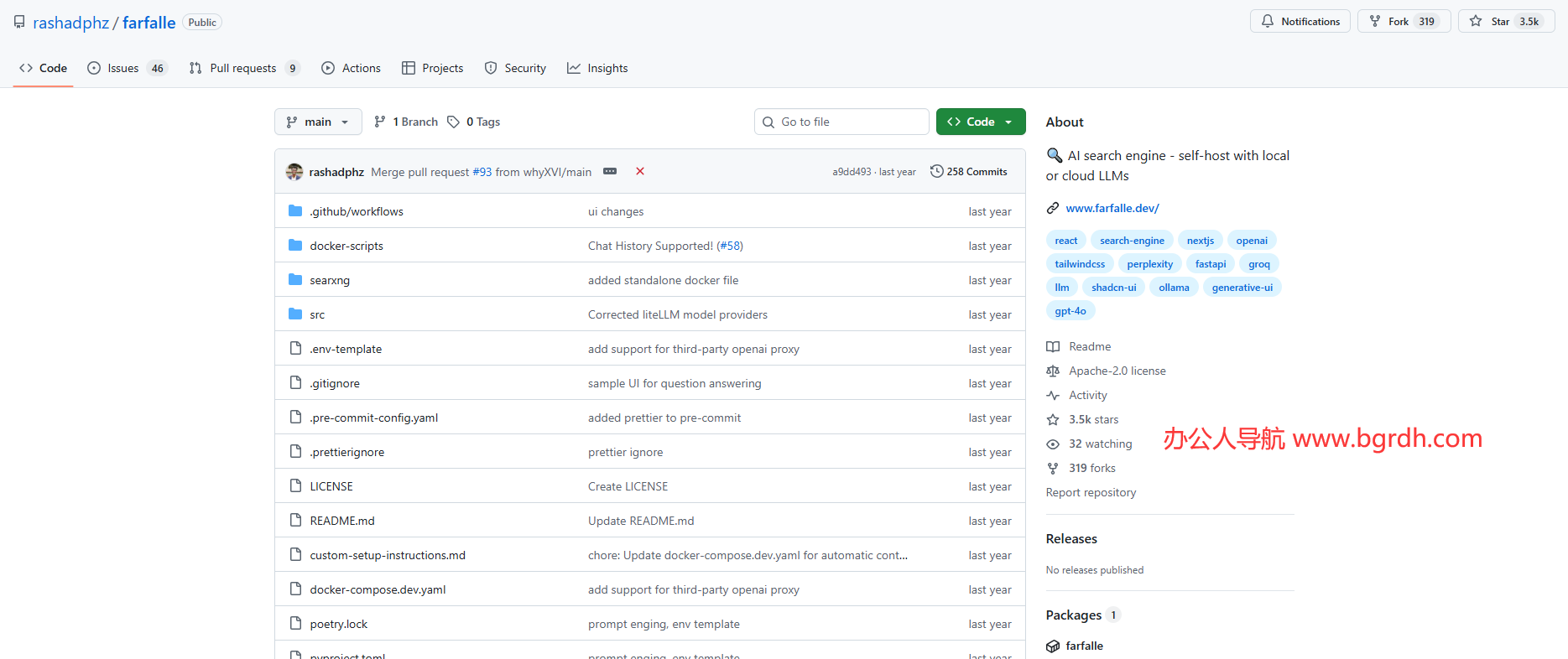Click the search-engine topic tag
This screenshot has width=1568, height=659.
[1132, 241]
